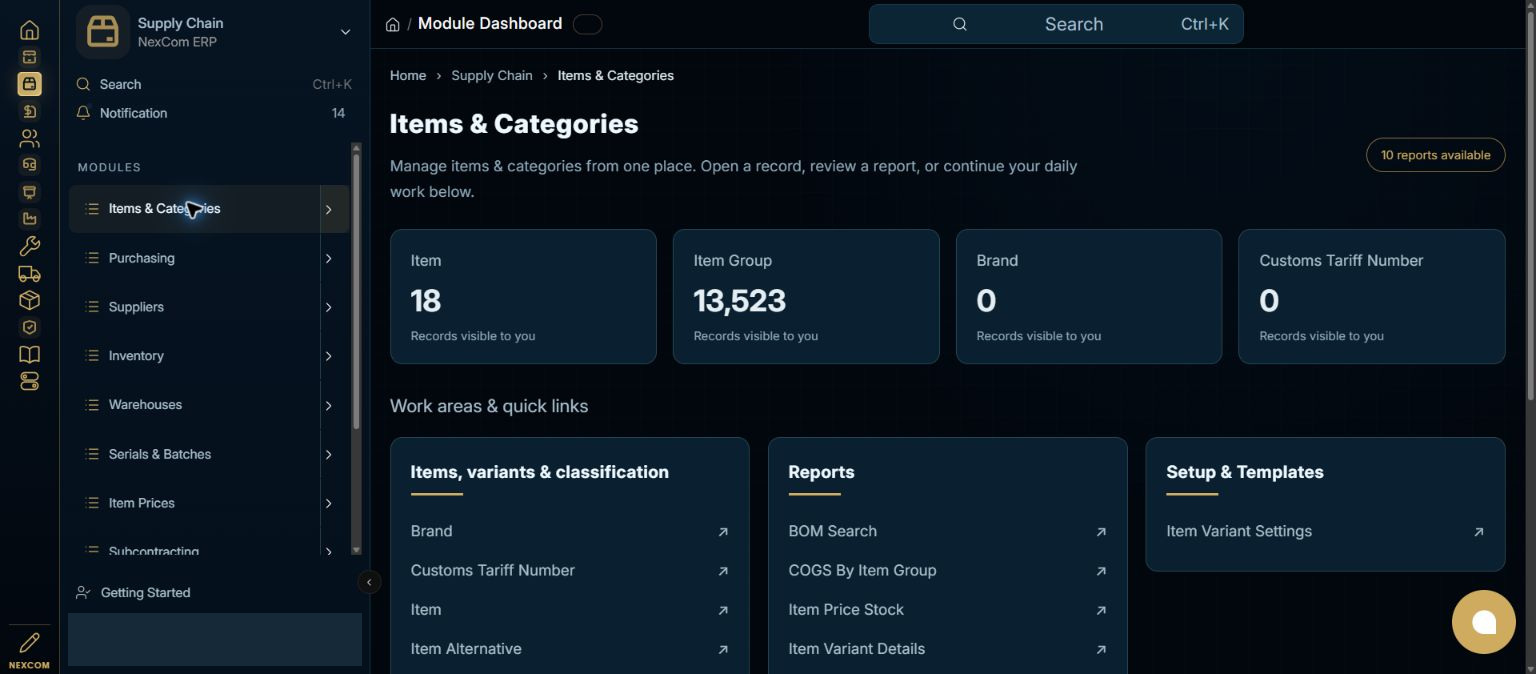Click arrow icon beside Customs Tariff Number link
The image size is (1536, 674).
[723, 571]
